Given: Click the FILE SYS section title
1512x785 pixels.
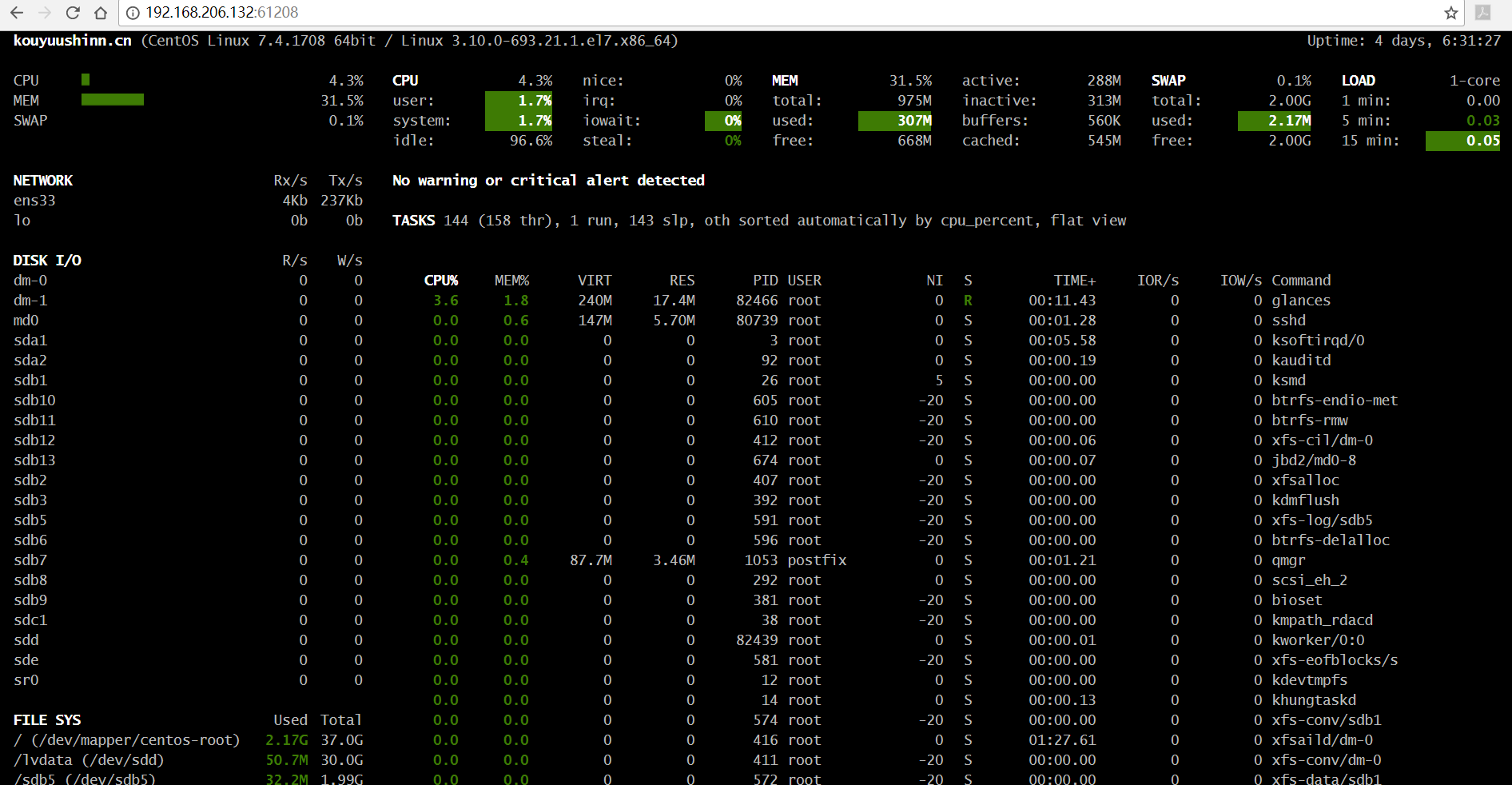Looking at the screenshot, I should pos(47,720).
